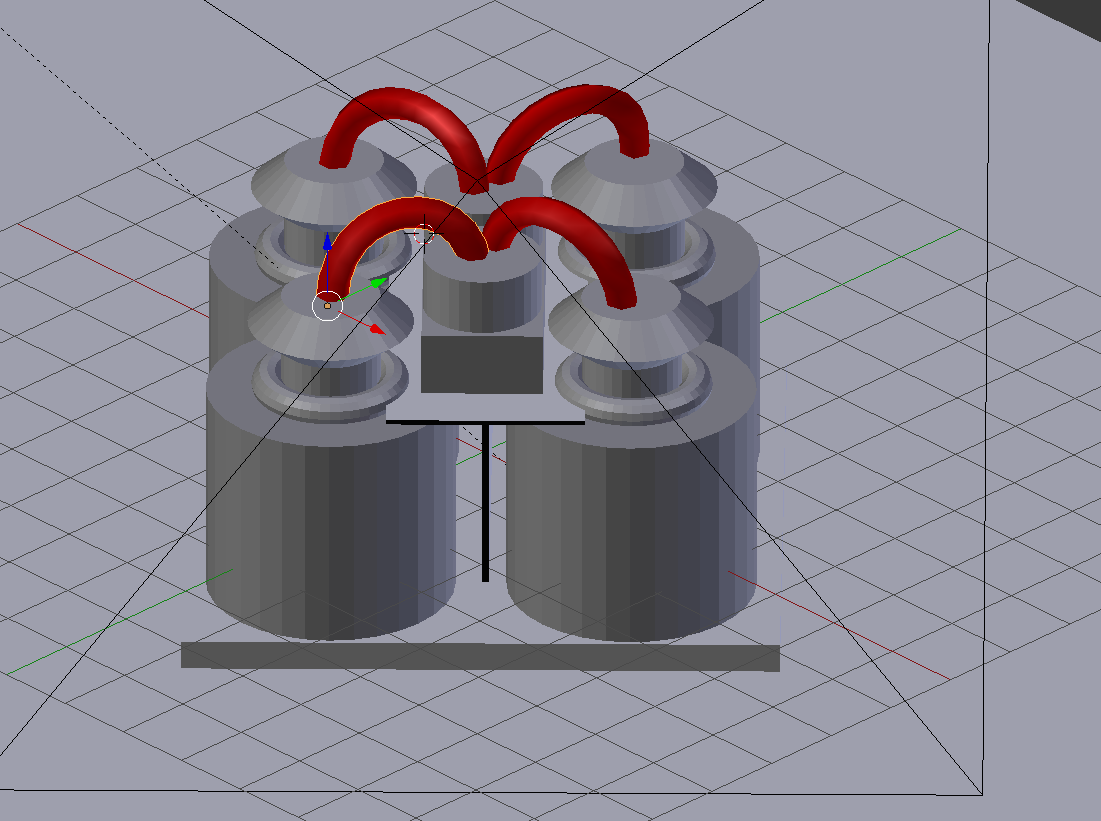Click the dark object in top-right corner
The height and width of the screenshot is (821, 1101).
tap(1075, 12)
